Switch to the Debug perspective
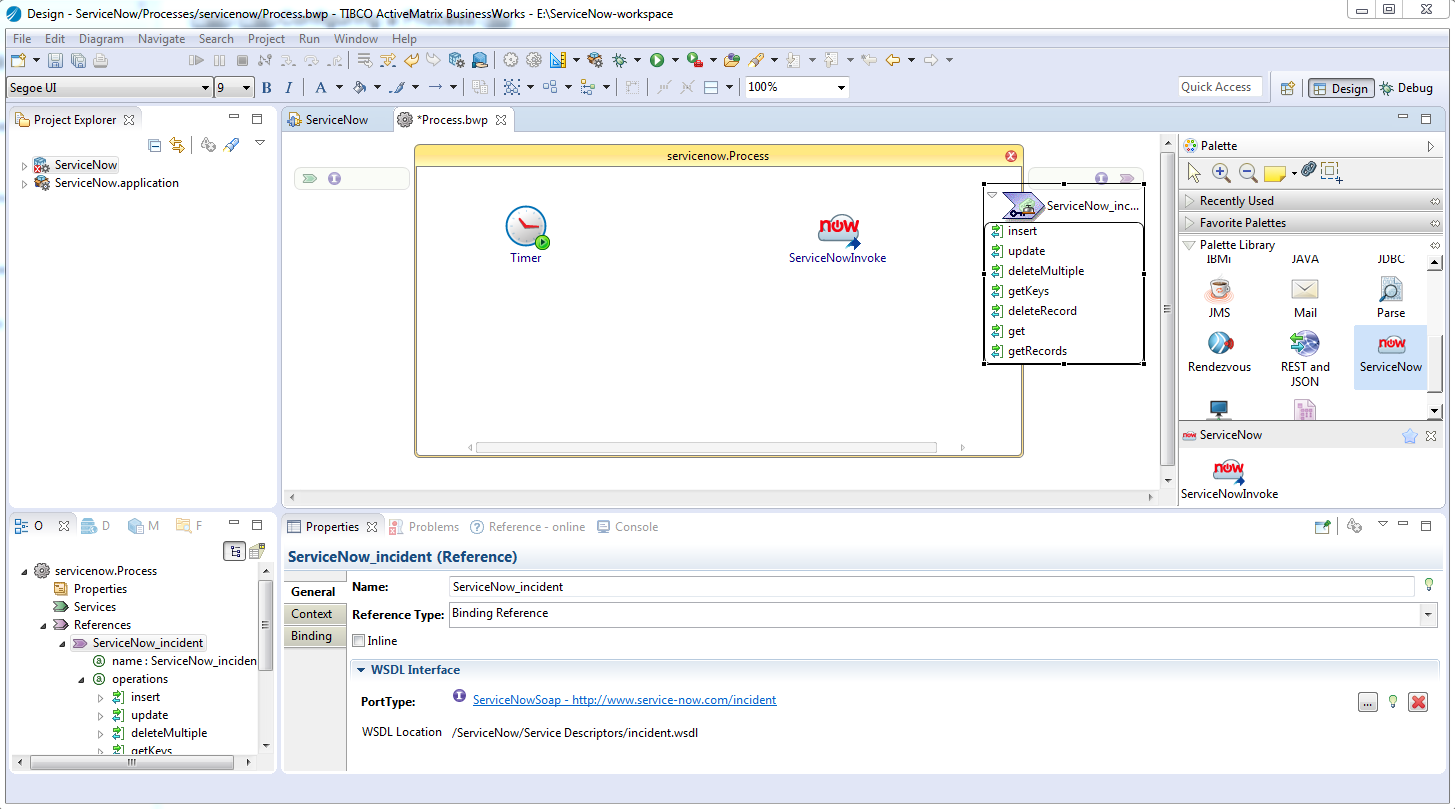The image size is (1455, 809). (x=1406, y=88)
